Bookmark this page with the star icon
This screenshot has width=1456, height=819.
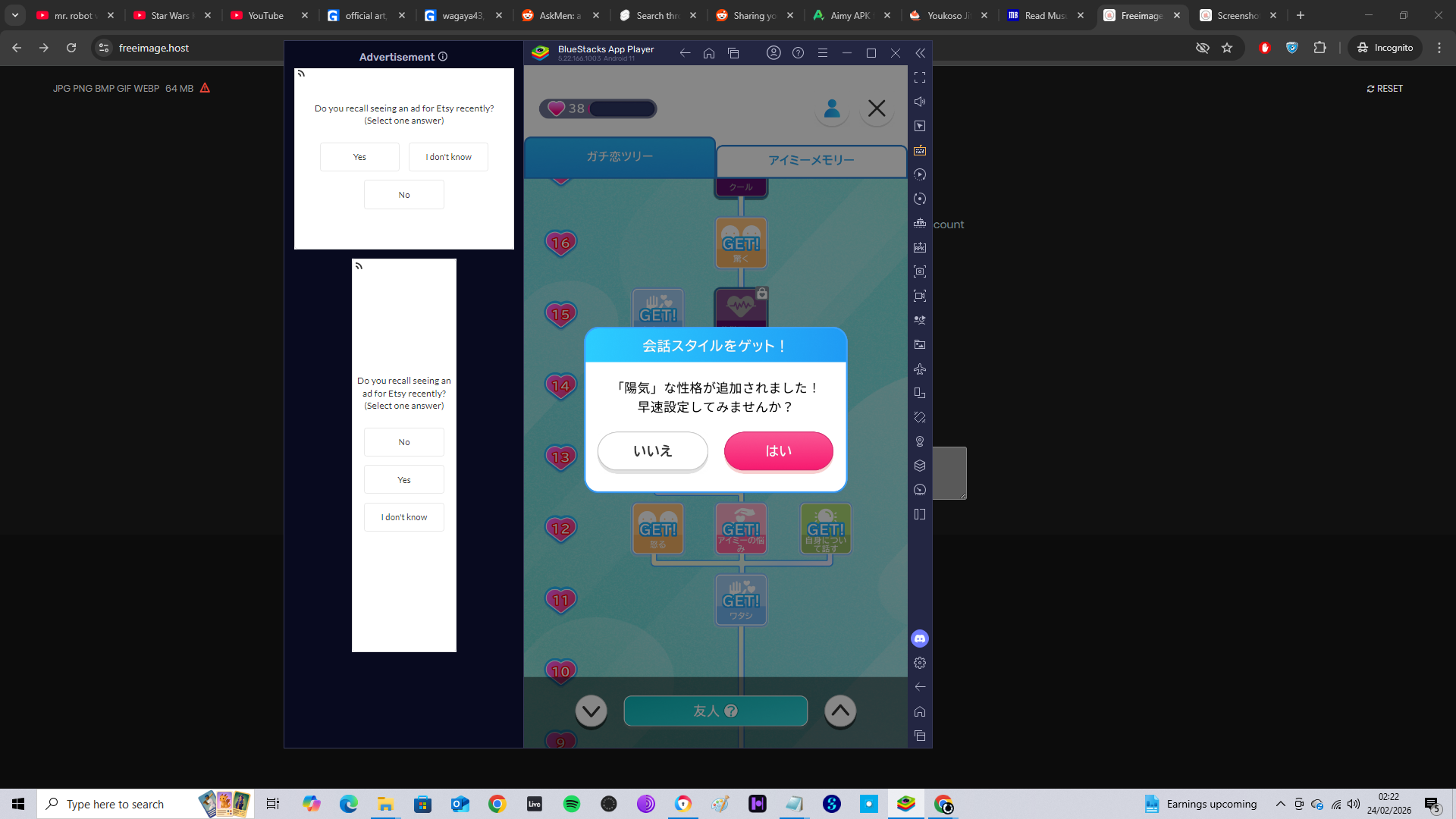[1227, 48]
